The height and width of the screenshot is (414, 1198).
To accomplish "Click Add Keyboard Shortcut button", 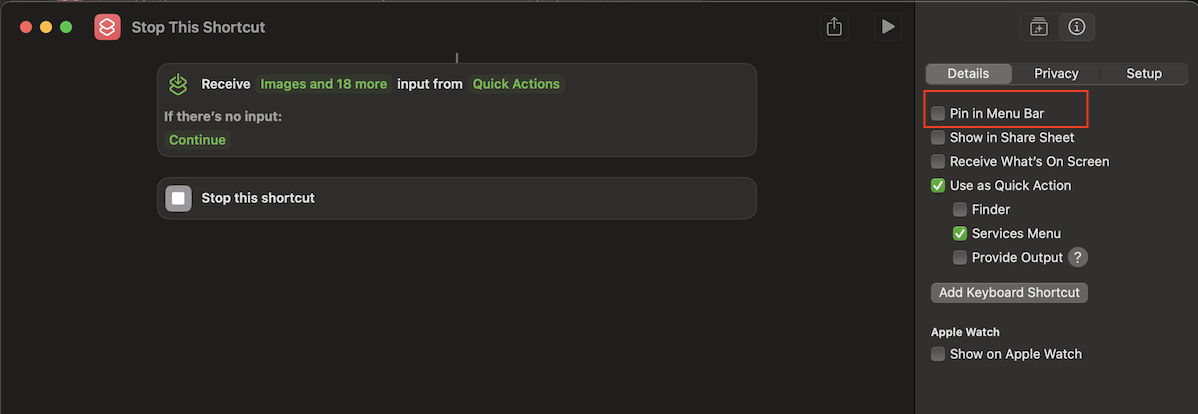I will 1009,292.
